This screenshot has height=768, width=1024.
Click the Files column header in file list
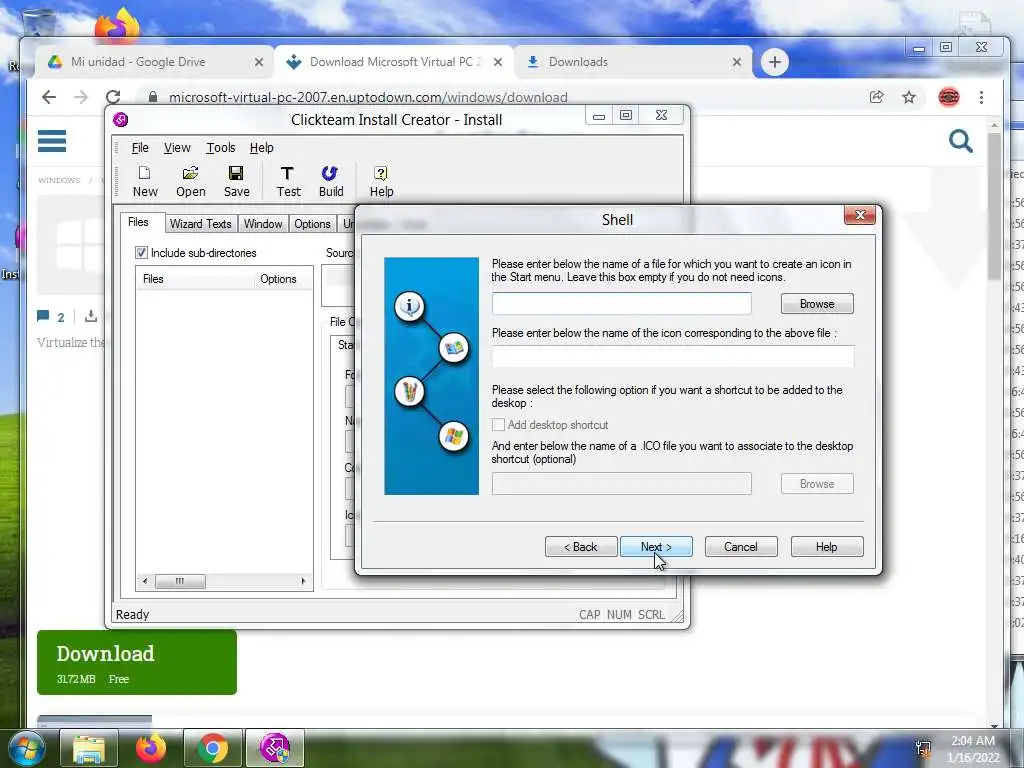point(195,279)
